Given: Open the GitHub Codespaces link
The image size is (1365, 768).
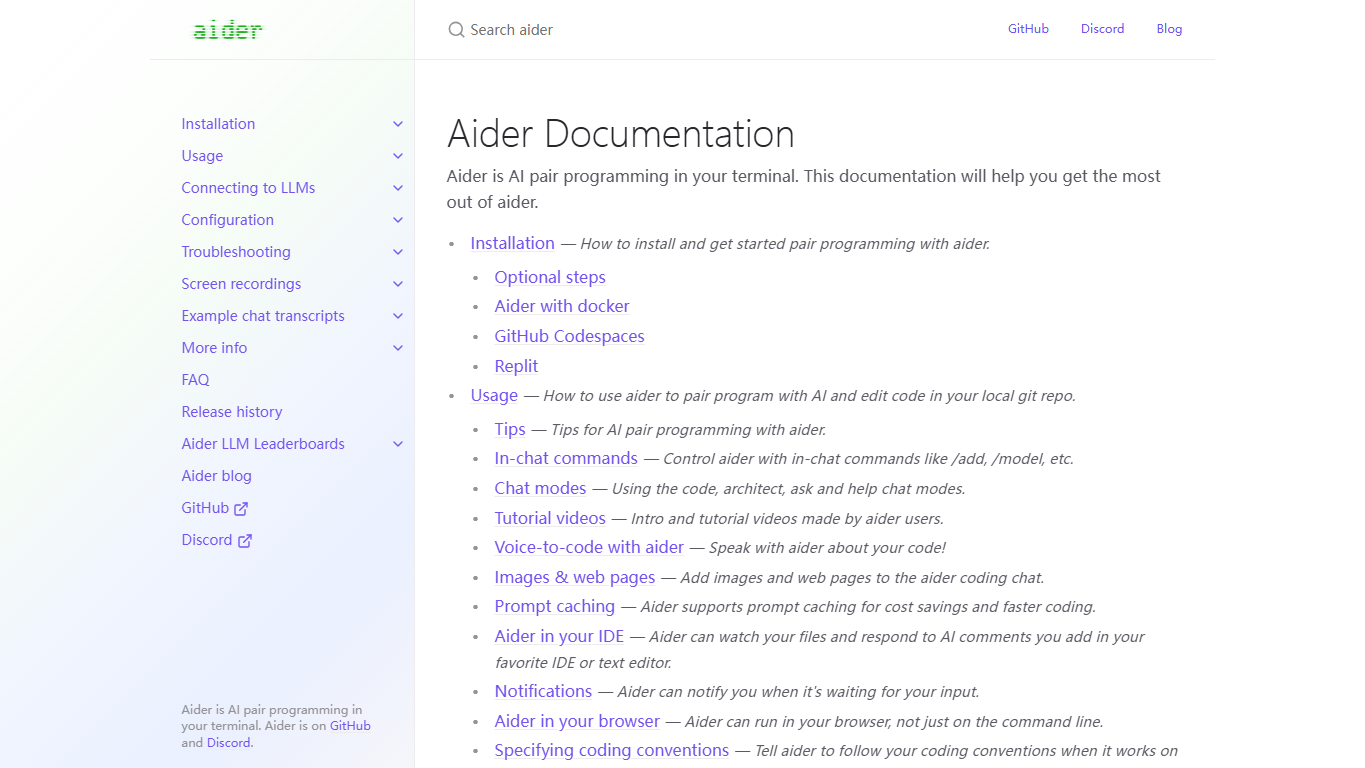Looking at the screenshot, I should click(x=569, y=336).
